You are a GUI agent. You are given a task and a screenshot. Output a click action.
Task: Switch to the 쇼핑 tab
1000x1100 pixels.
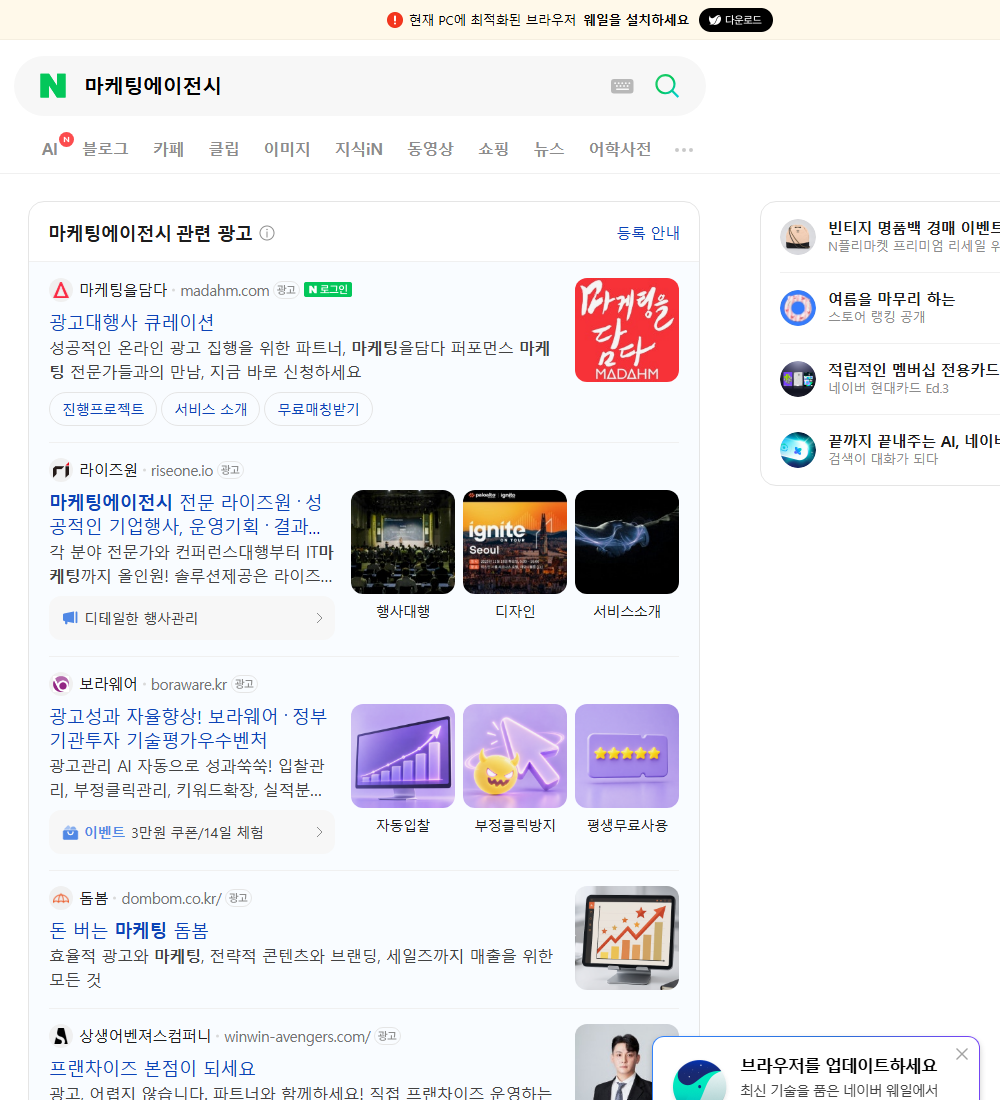[493, 149]
